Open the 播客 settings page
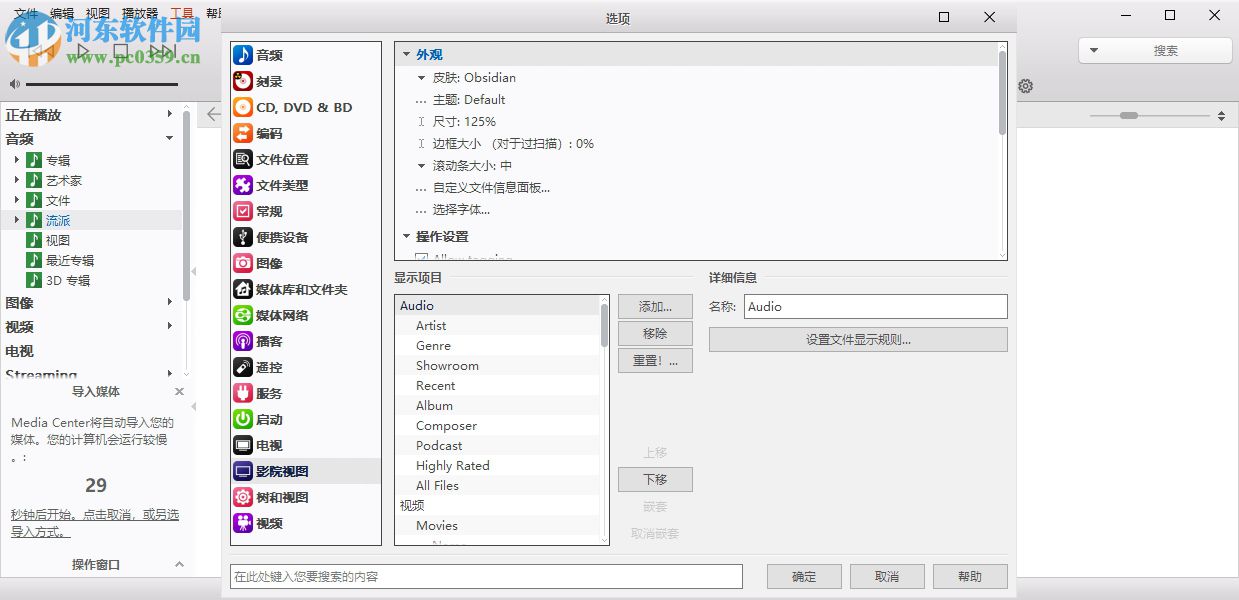Image resolution: width=1239 pixels, height=600 pixels. [243, 341]
